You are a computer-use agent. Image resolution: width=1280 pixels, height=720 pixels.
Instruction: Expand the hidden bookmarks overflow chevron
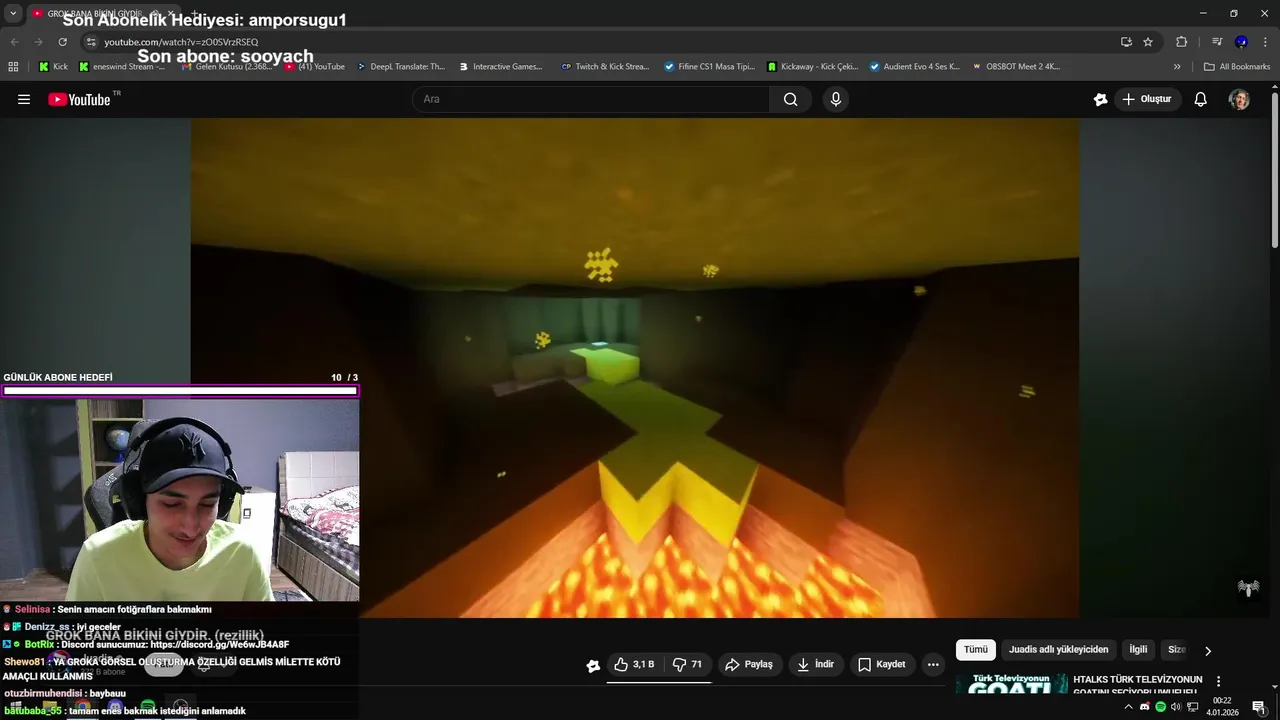point(1177,67)
